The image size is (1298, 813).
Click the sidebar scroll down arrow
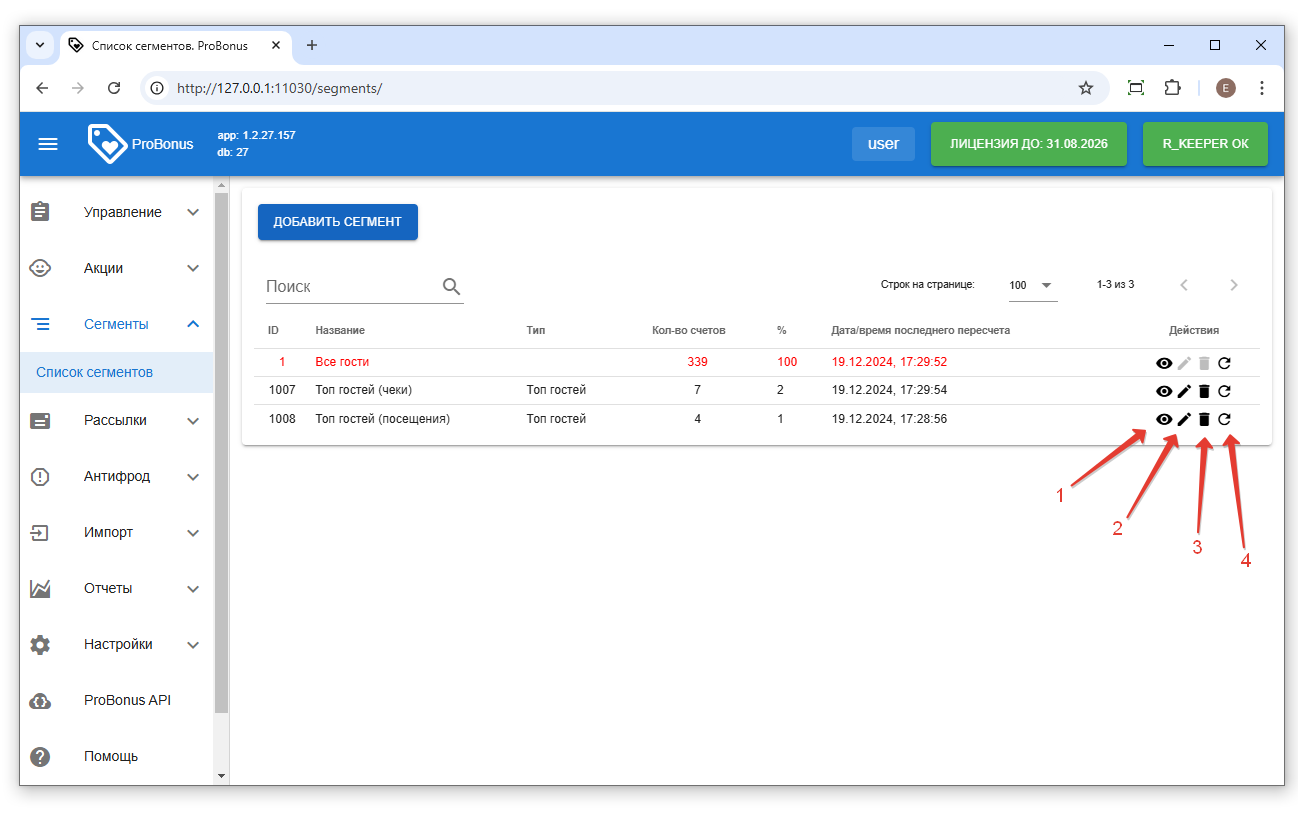[x=222, y=776]
